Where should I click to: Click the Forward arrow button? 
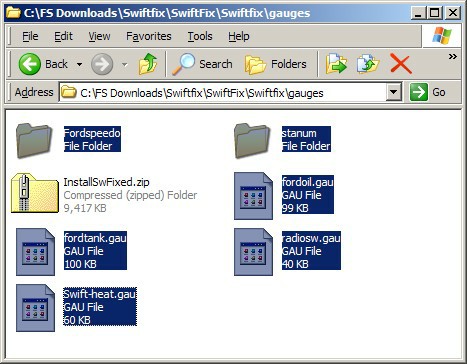coord(102,64)
